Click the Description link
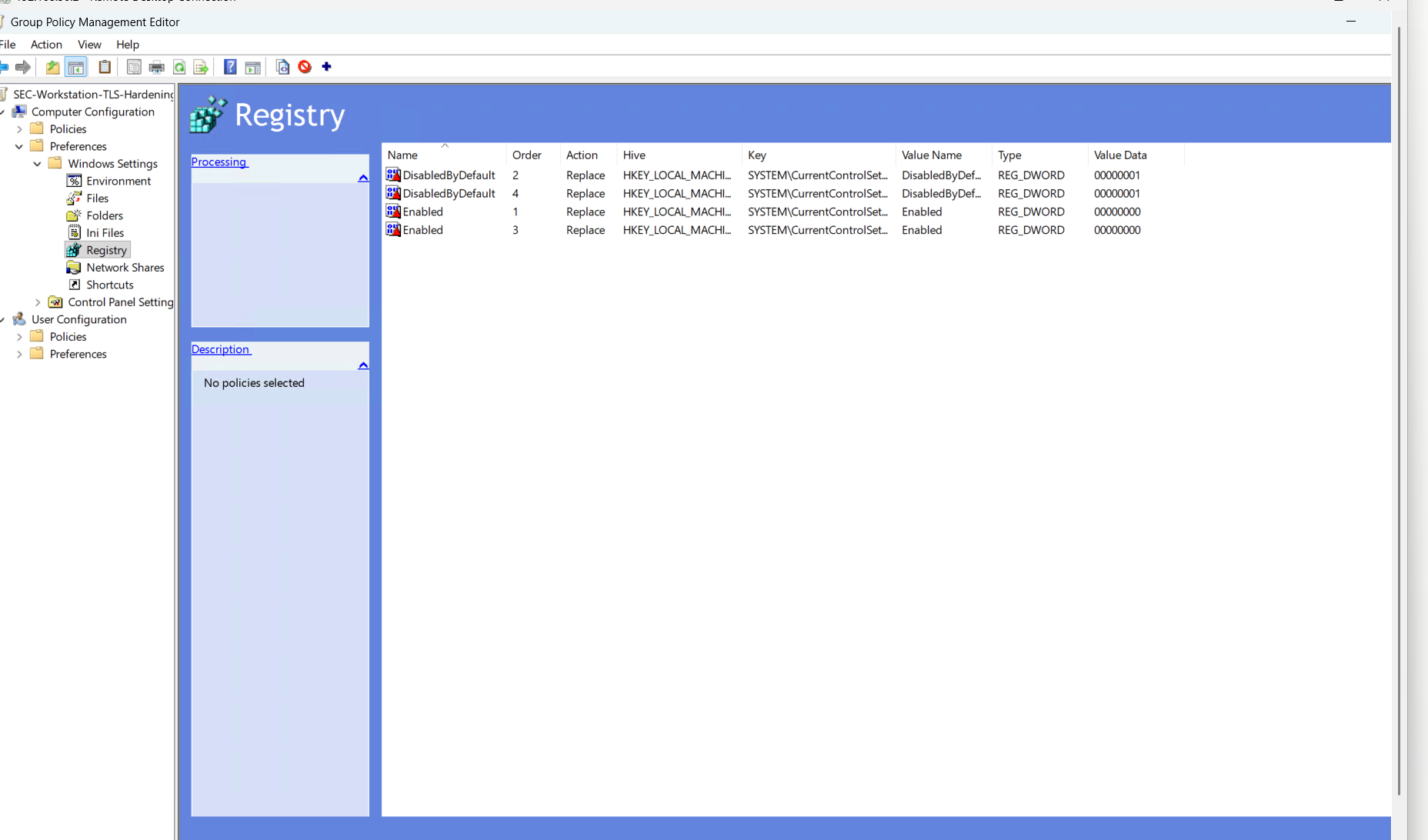 point(221,349)
